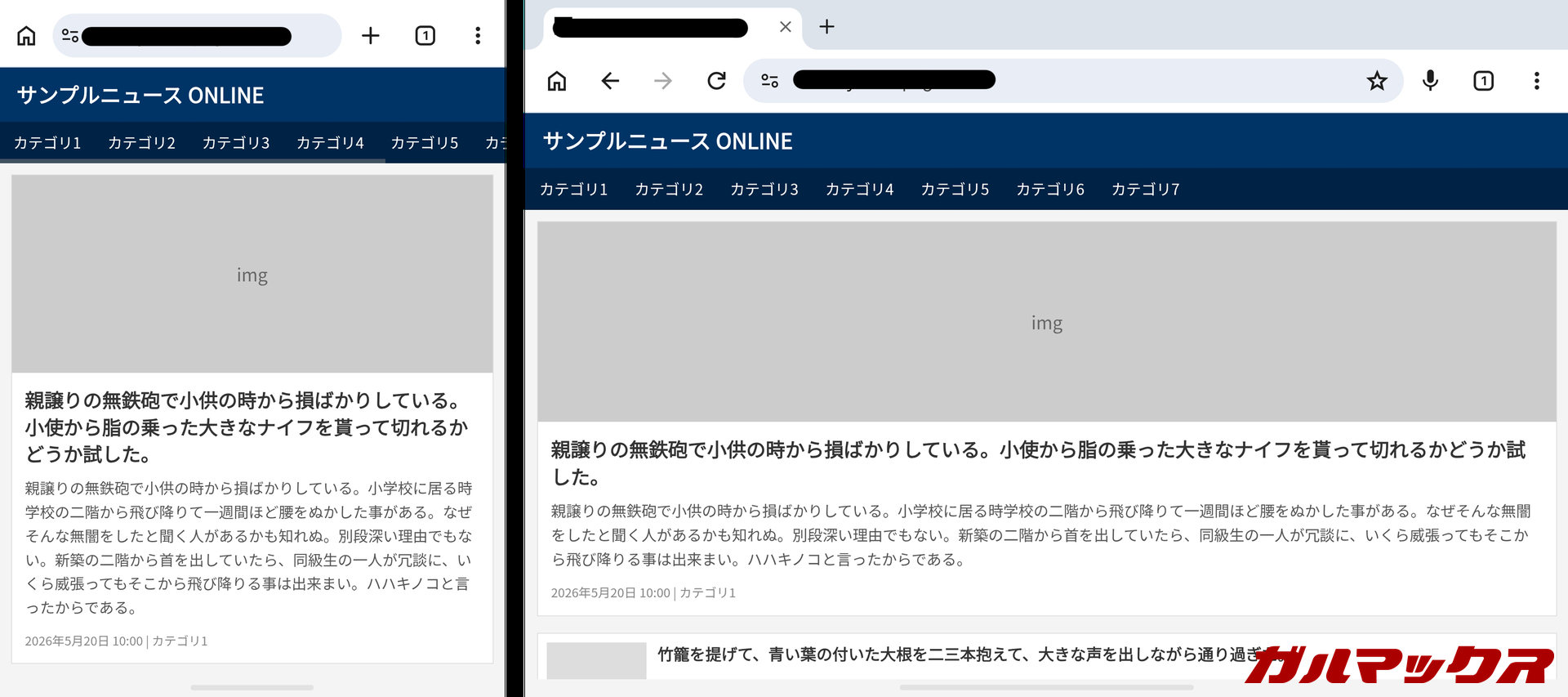The height and width of the screenshot is (697, 1568).
Task: Select カテゴリ1 in right browser navigation
Action: (x=574, y=190)
